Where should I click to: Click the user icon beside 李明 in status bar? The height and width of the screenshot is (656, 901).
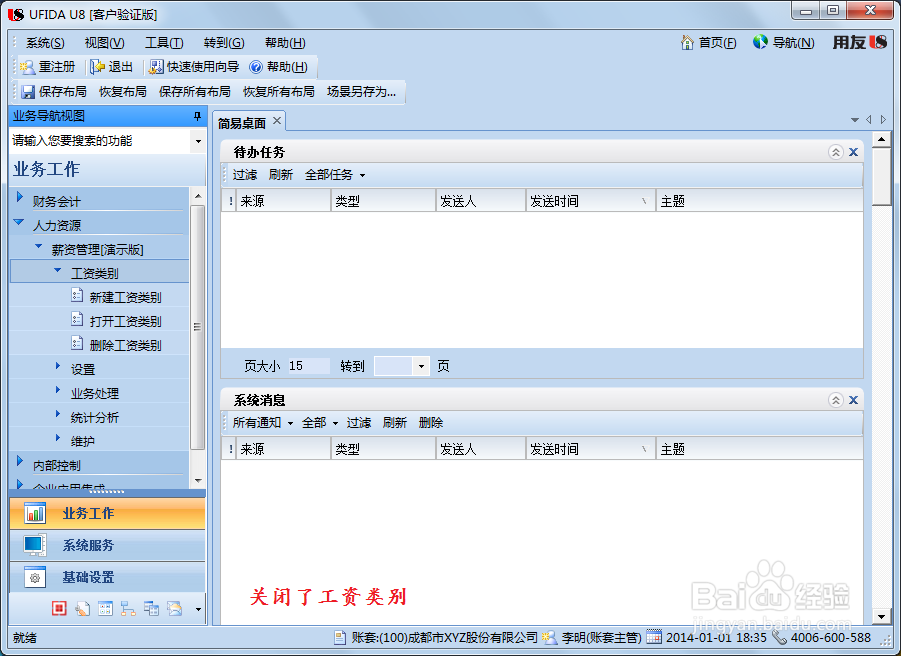tap(549, 638)
